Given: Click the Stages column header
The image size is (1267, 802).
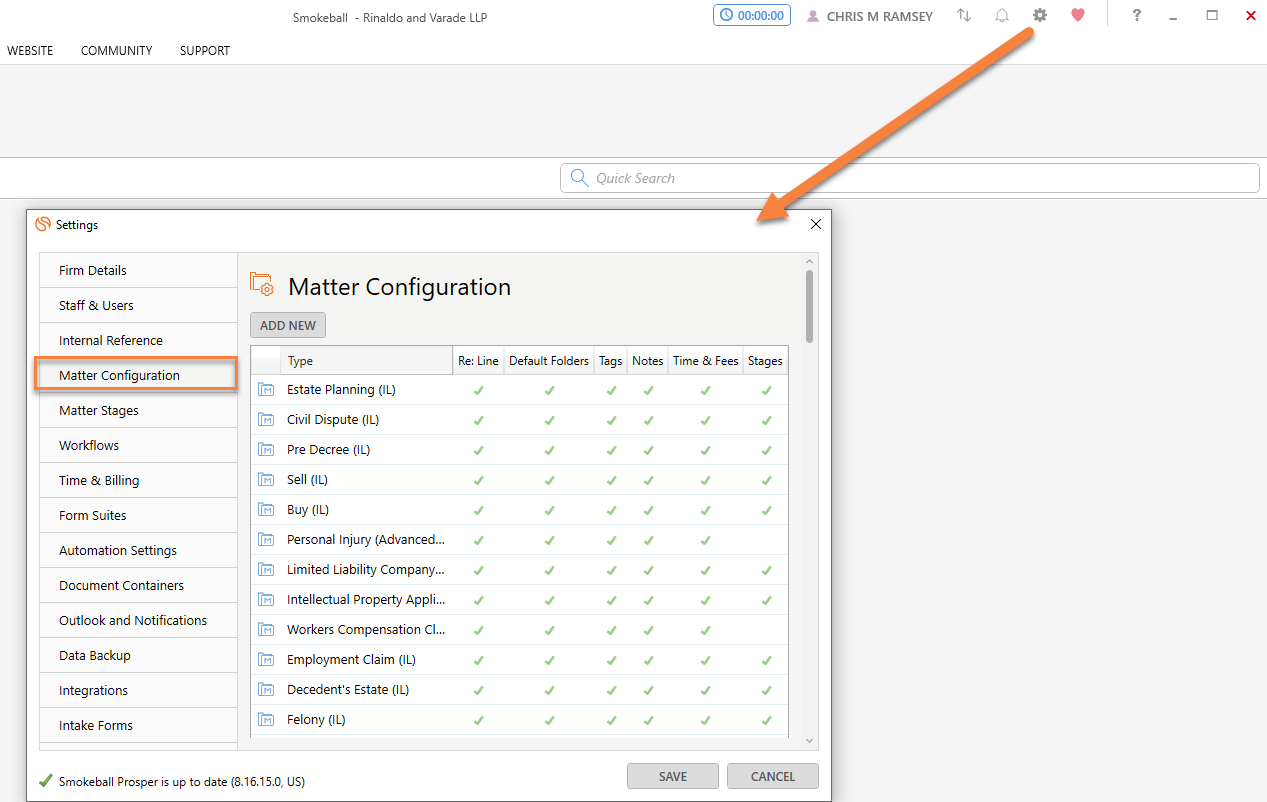Looking at the screenshot, I should [x=765, y=361].
